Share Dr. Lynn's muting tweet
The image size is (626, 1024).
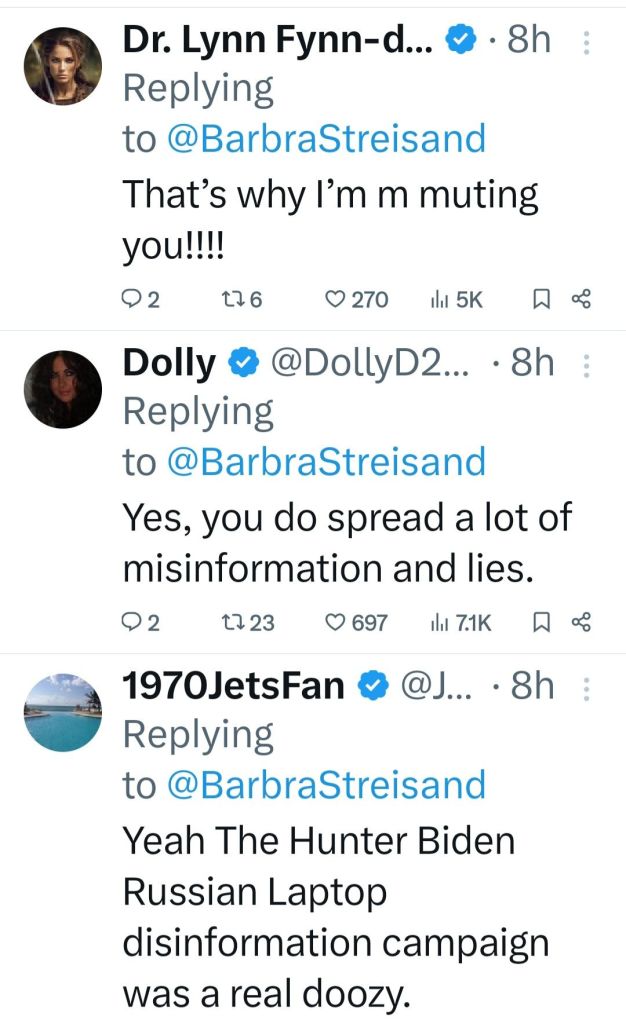tap(582, 298)
